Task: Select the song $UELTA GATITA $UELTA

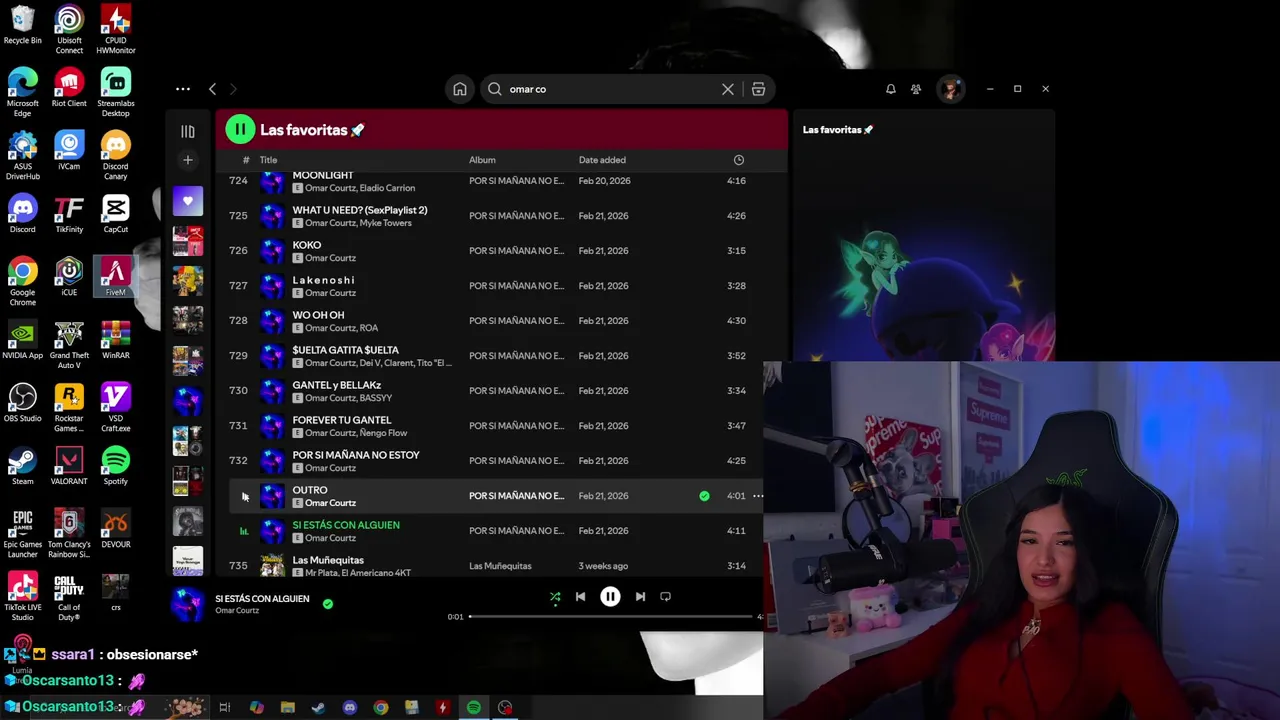Action: click(345, 350)
